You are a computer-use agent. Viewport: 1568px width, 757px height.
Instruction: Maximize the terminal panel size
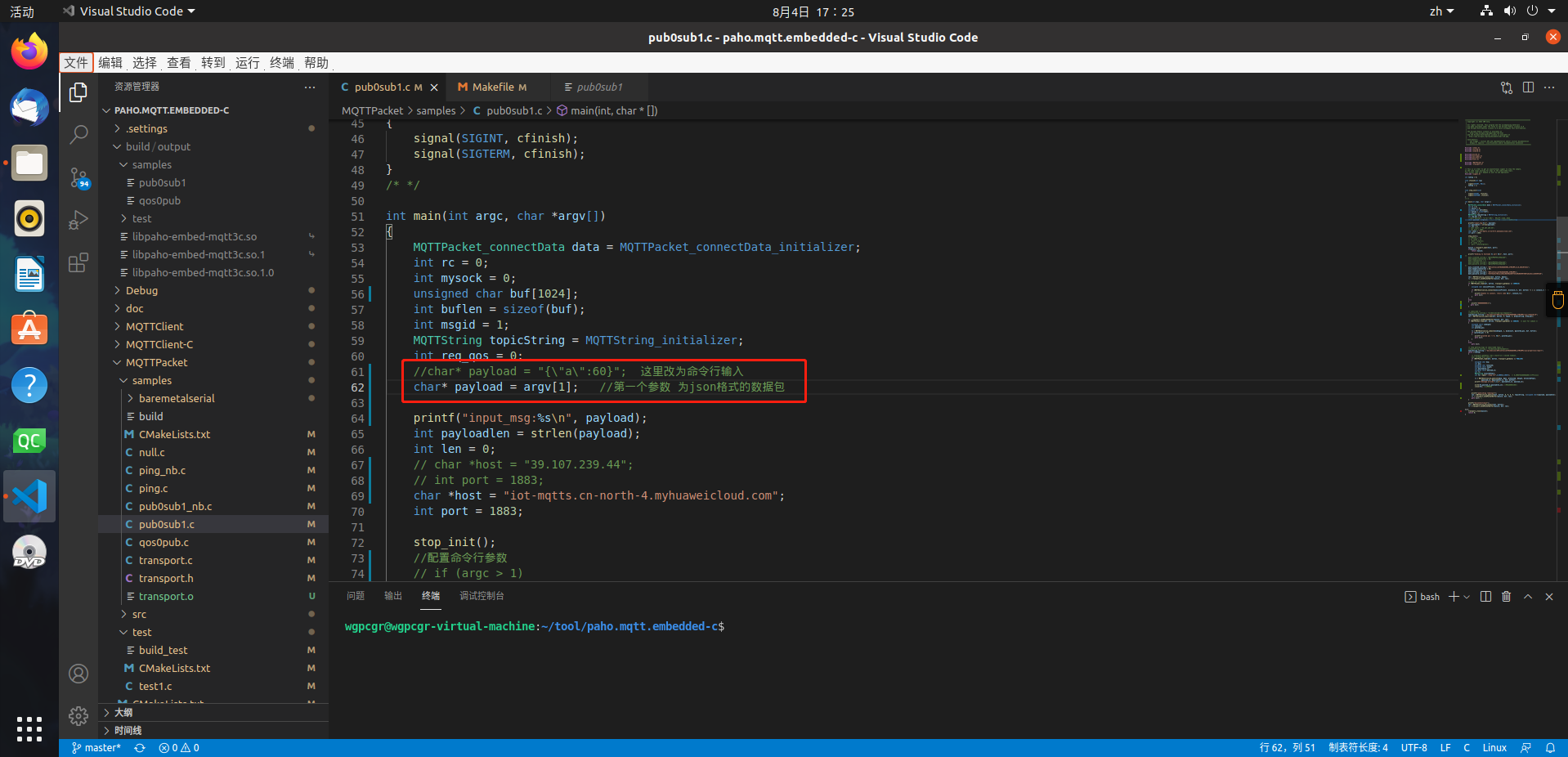coord(1528,597)
